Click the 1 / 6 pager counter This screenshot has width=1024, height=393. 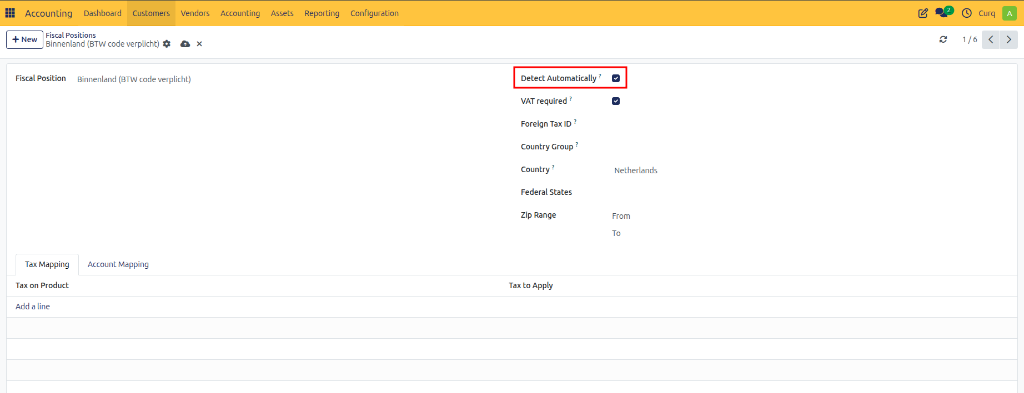click(969, 40)
